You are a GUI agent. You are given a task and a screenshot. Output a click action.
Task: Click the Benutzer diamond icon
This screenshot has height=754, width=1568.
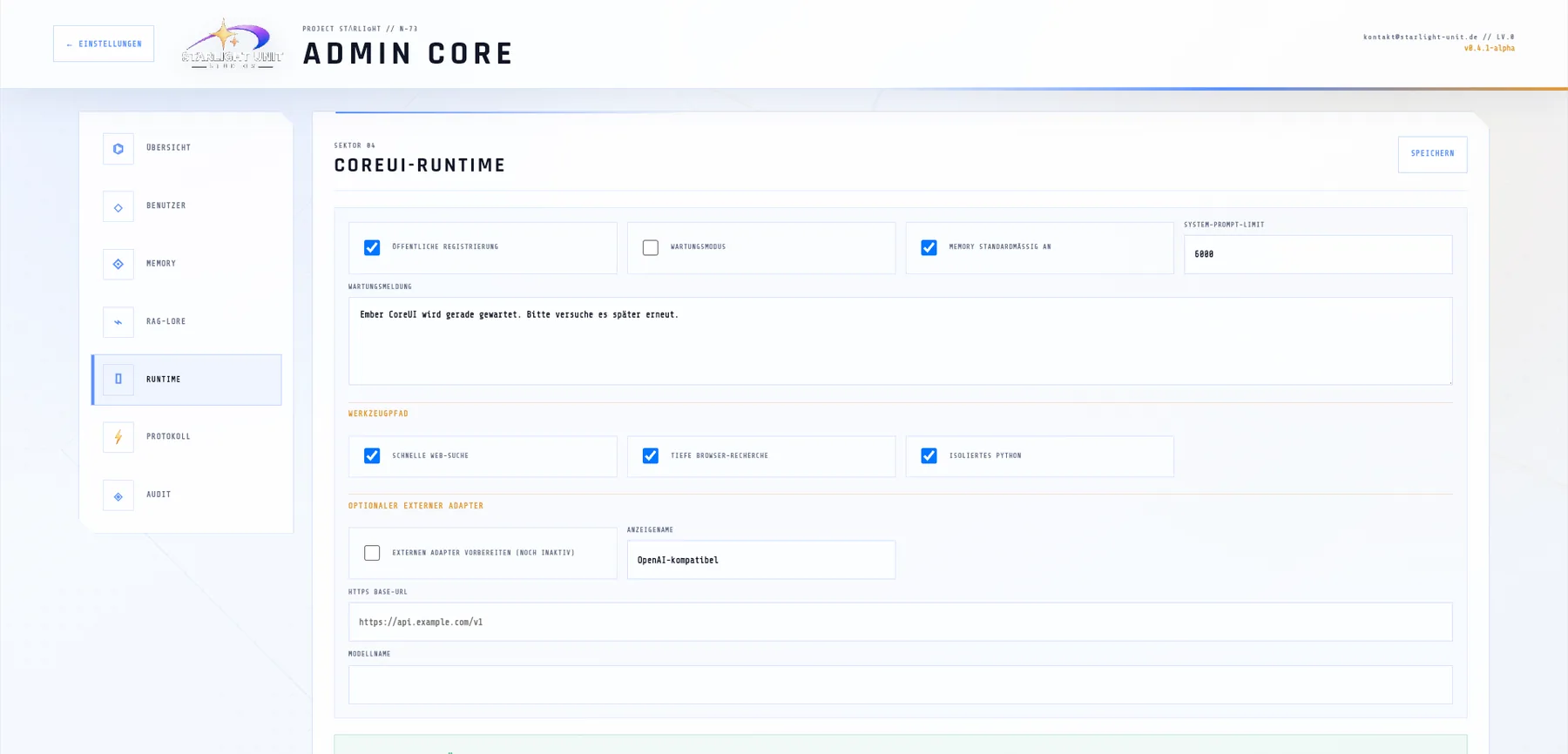pyautogui.click(x=118, y=207)
